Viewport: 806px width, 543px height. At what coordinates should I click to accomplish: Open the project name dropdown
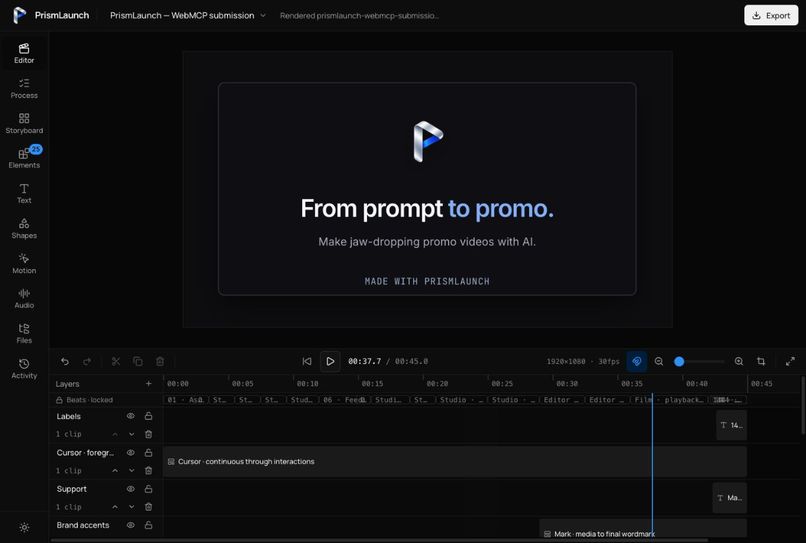point(188,15)
